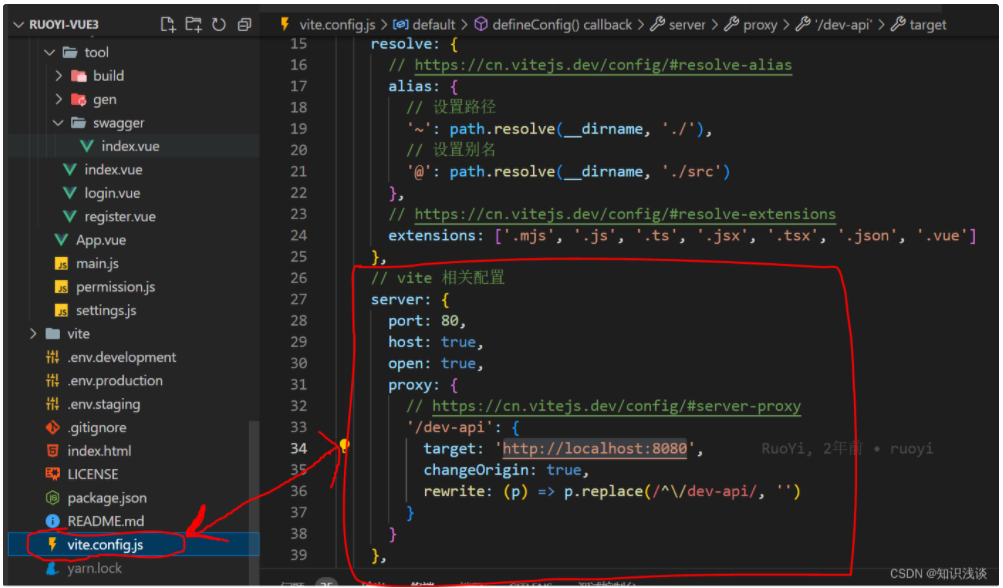Open App.vue file
This screenshot has width=1003, height=588.
point(101,240)
